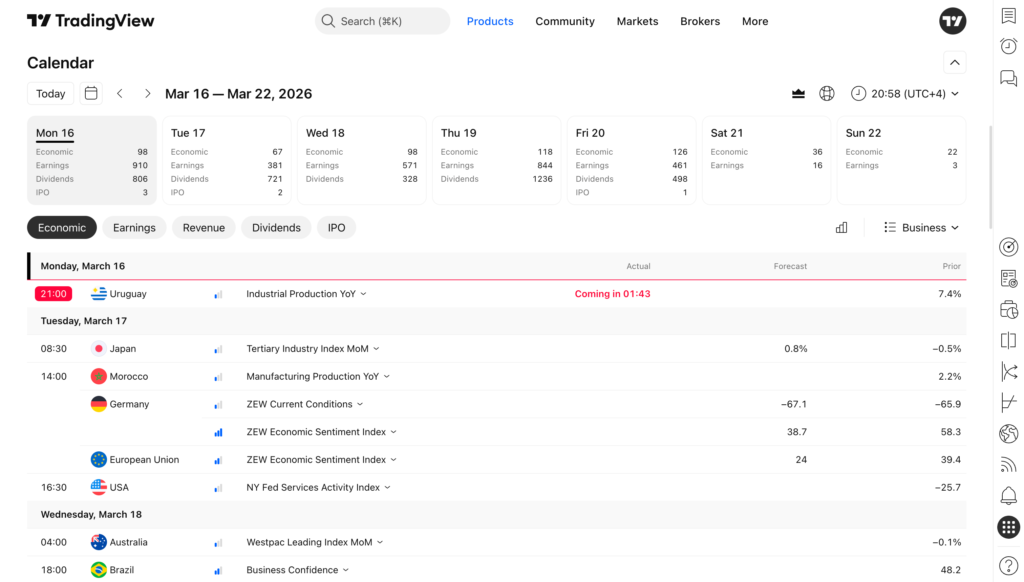
Task: Toggle the Dividends filter pill
Action: 276,227
